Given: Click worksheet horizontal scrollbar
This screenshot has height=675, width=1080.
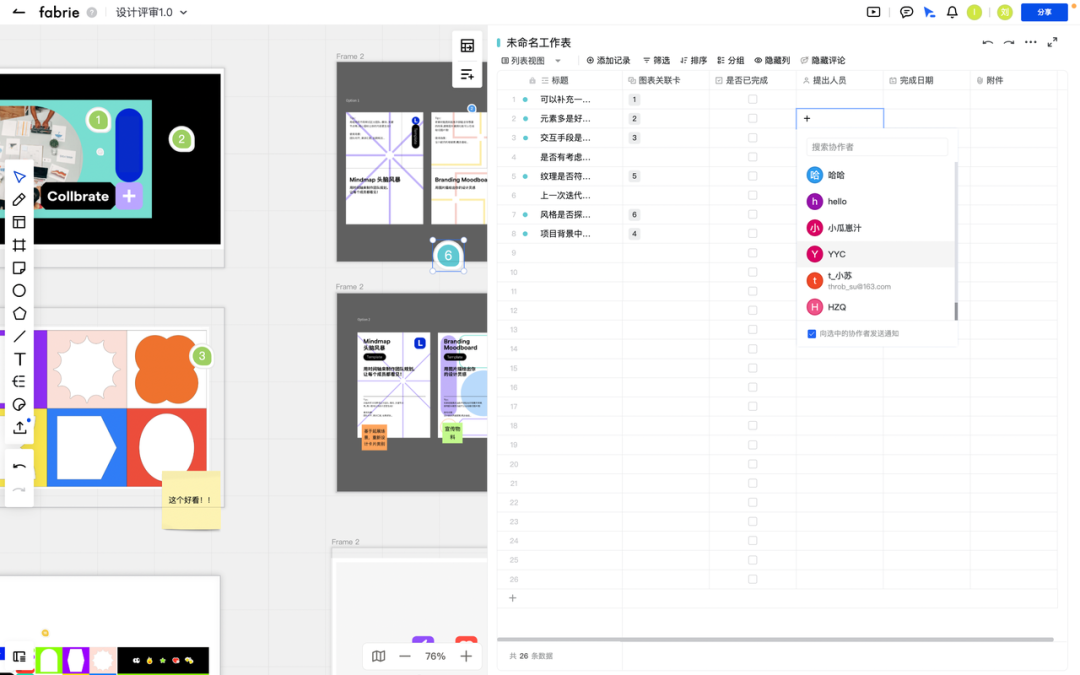Looking at the screenshot, I should [775, 640].
